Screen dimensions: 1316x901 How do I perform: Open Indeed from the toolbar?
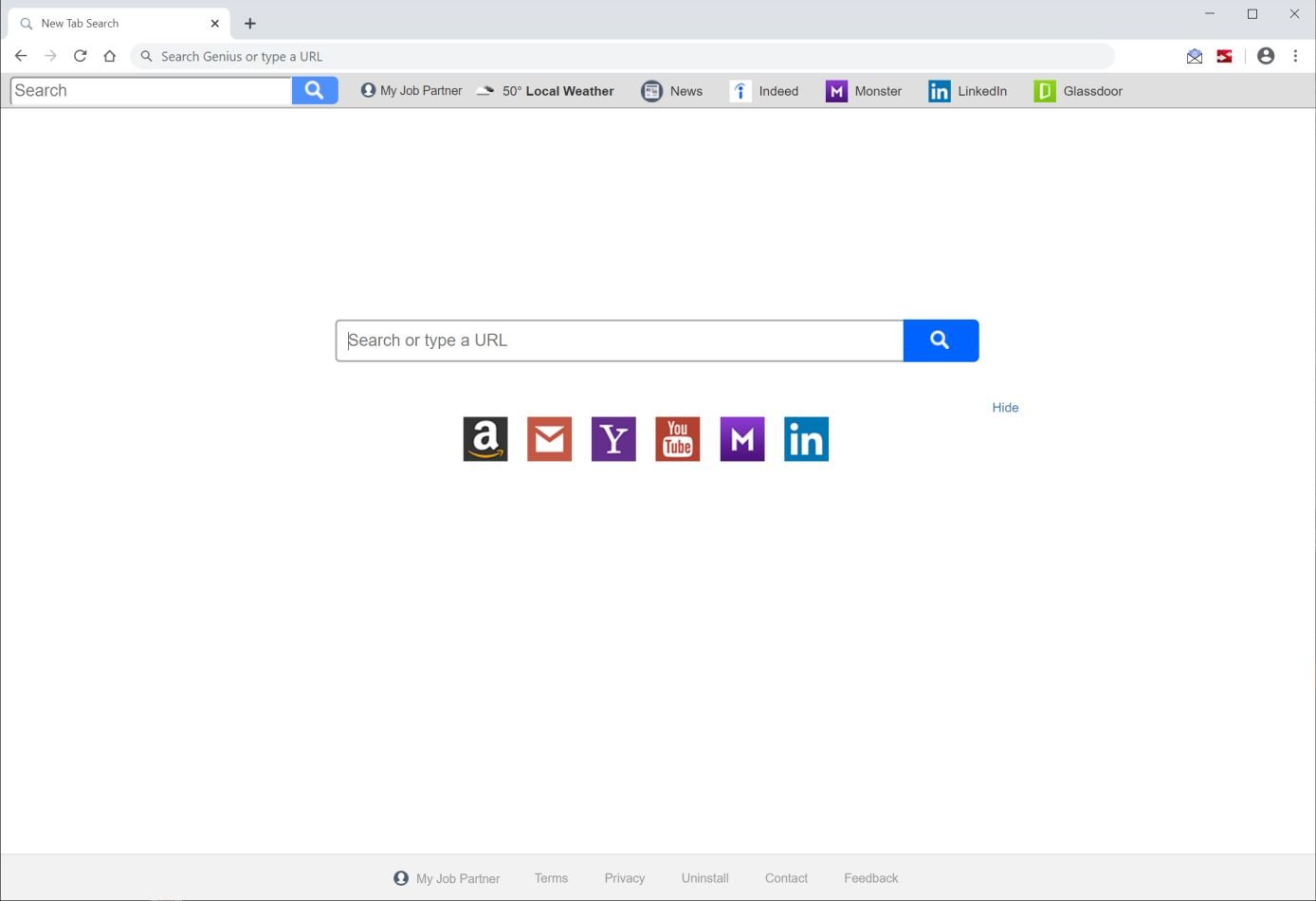point(765,91)
